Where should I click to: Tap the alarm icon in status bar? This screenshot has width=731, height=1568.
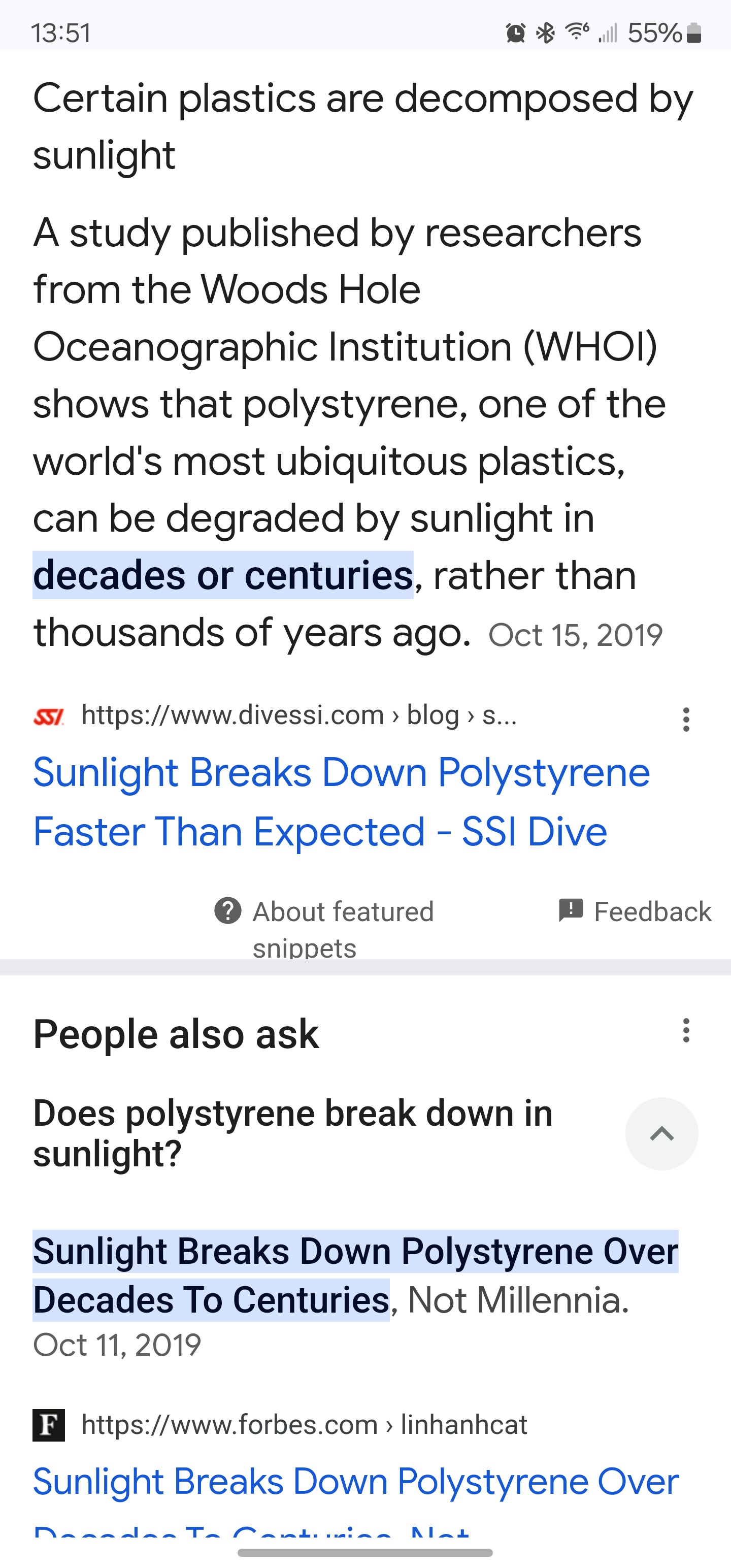click(x=516, y=33)
